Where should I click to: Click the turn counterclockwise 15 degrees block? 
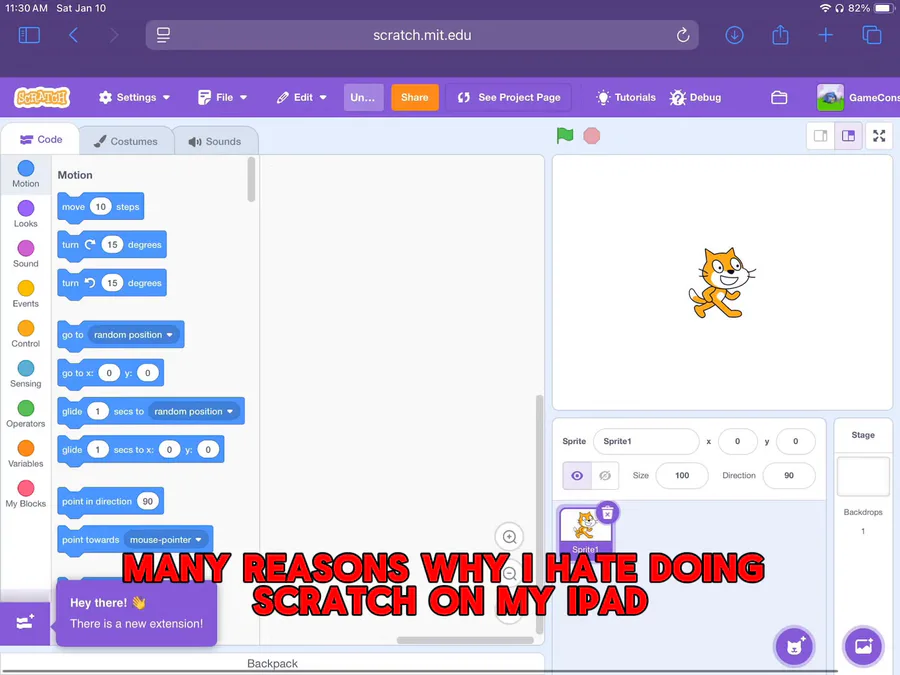(x=112, y=283)
